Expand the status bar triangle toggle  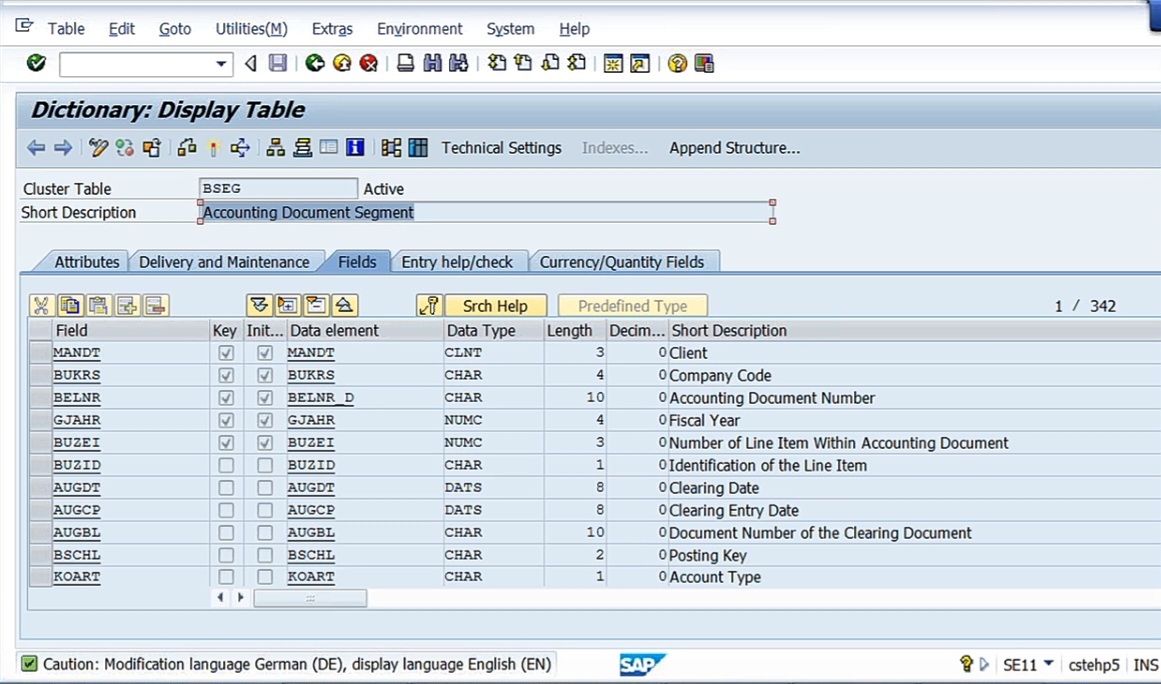(x=984, y=664)
